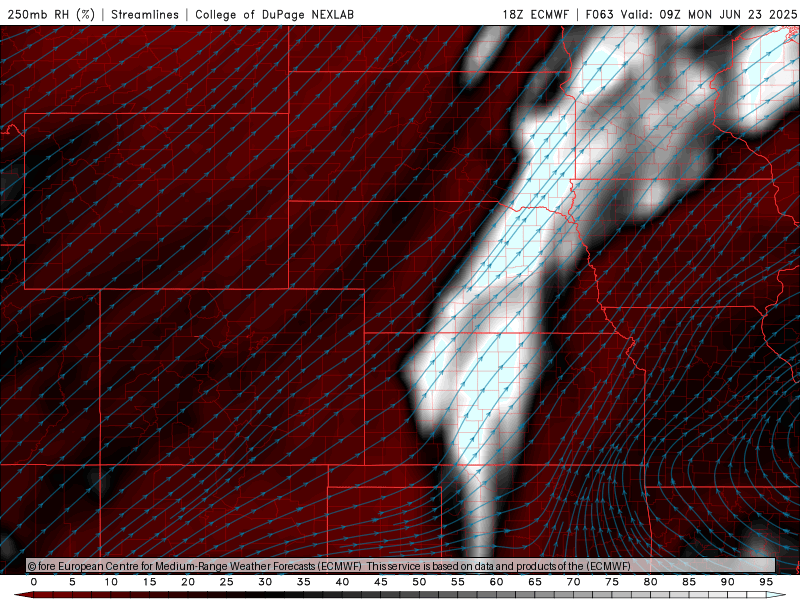This screenshot has height=600, width=800.
Task: Click the "70" colorbar scale label
Action: point(573,582)
